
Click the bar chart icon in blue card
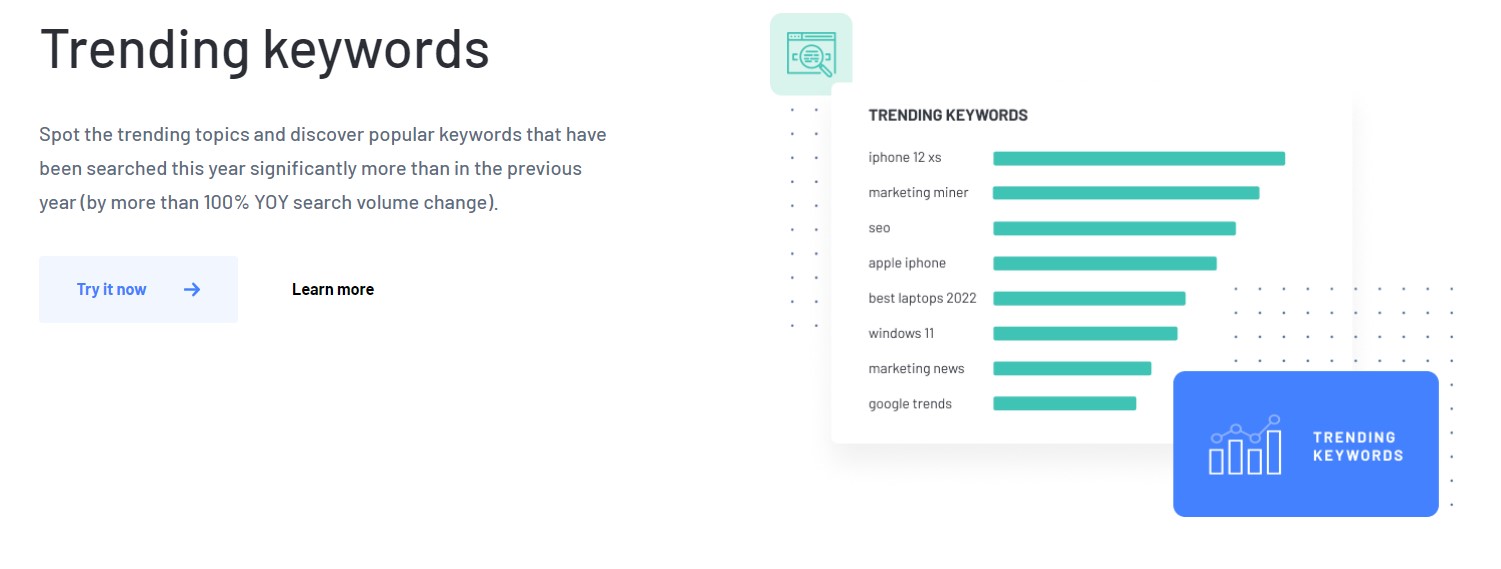pyautogui.click(x=1244, y=445)
